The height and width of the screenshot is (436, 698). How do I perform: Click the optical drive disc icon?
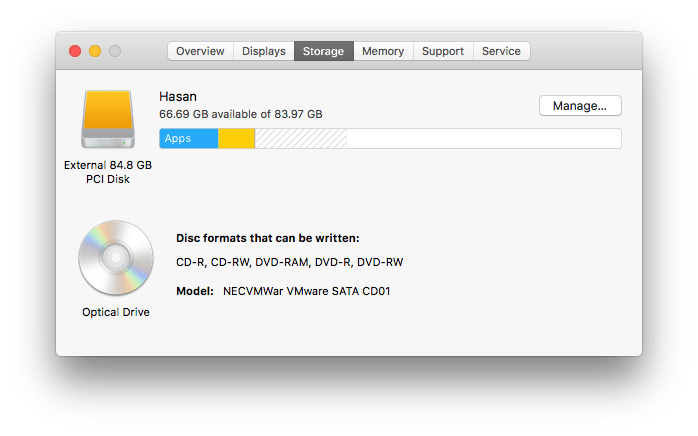coord(115,258)
